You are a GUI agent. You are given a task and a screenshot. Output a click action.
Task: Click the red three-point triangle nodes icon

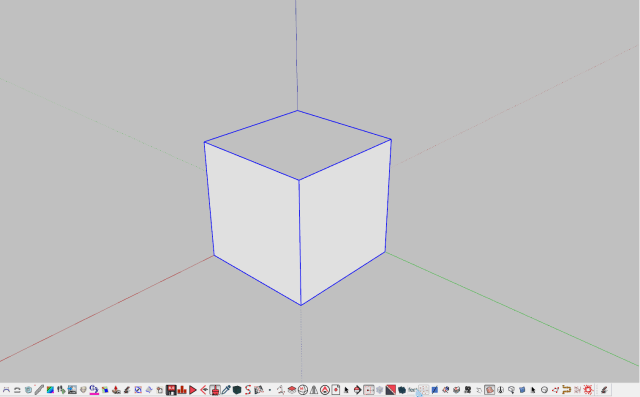click(x=556, y=390)
